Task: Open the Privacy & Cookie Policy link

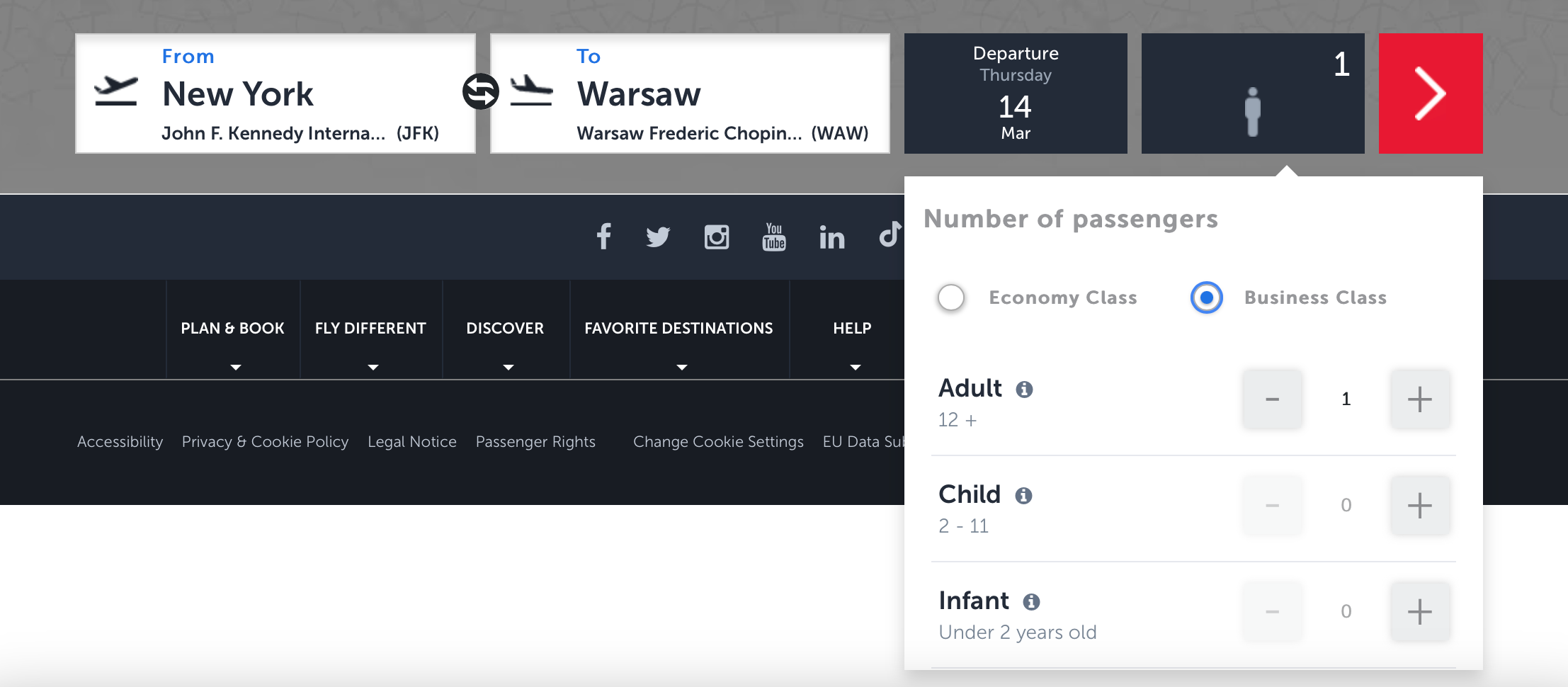Action: [265, 442]
